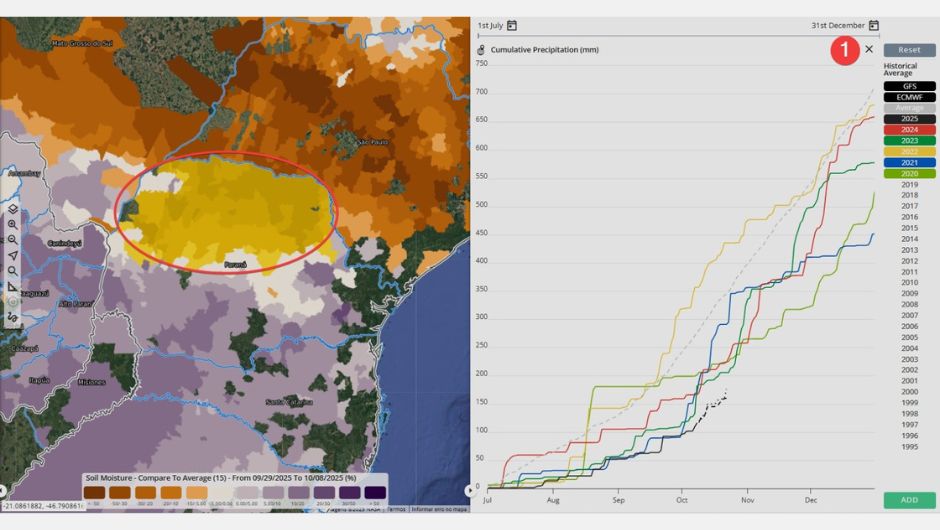Expand the panel with right-side map arrow
This screenshot has height=530, width=940.
(x=469, y=490)
